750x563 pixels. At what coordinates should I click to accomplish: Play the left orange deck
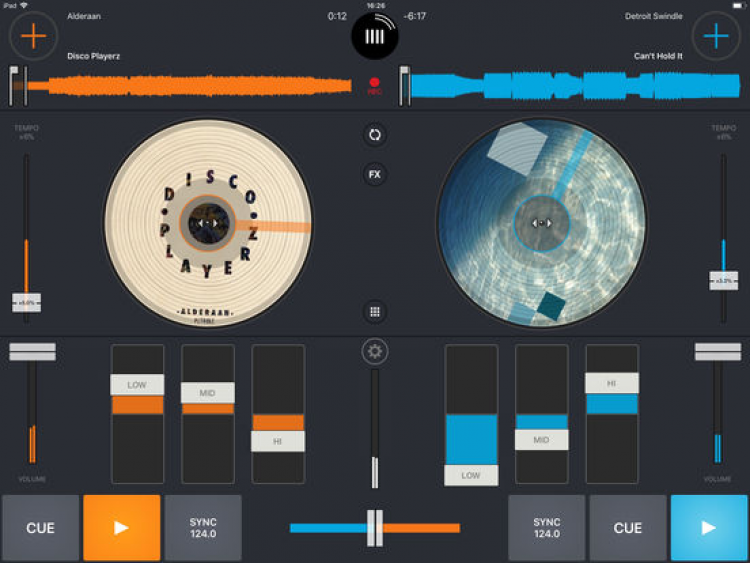click(x=121, y=528)
